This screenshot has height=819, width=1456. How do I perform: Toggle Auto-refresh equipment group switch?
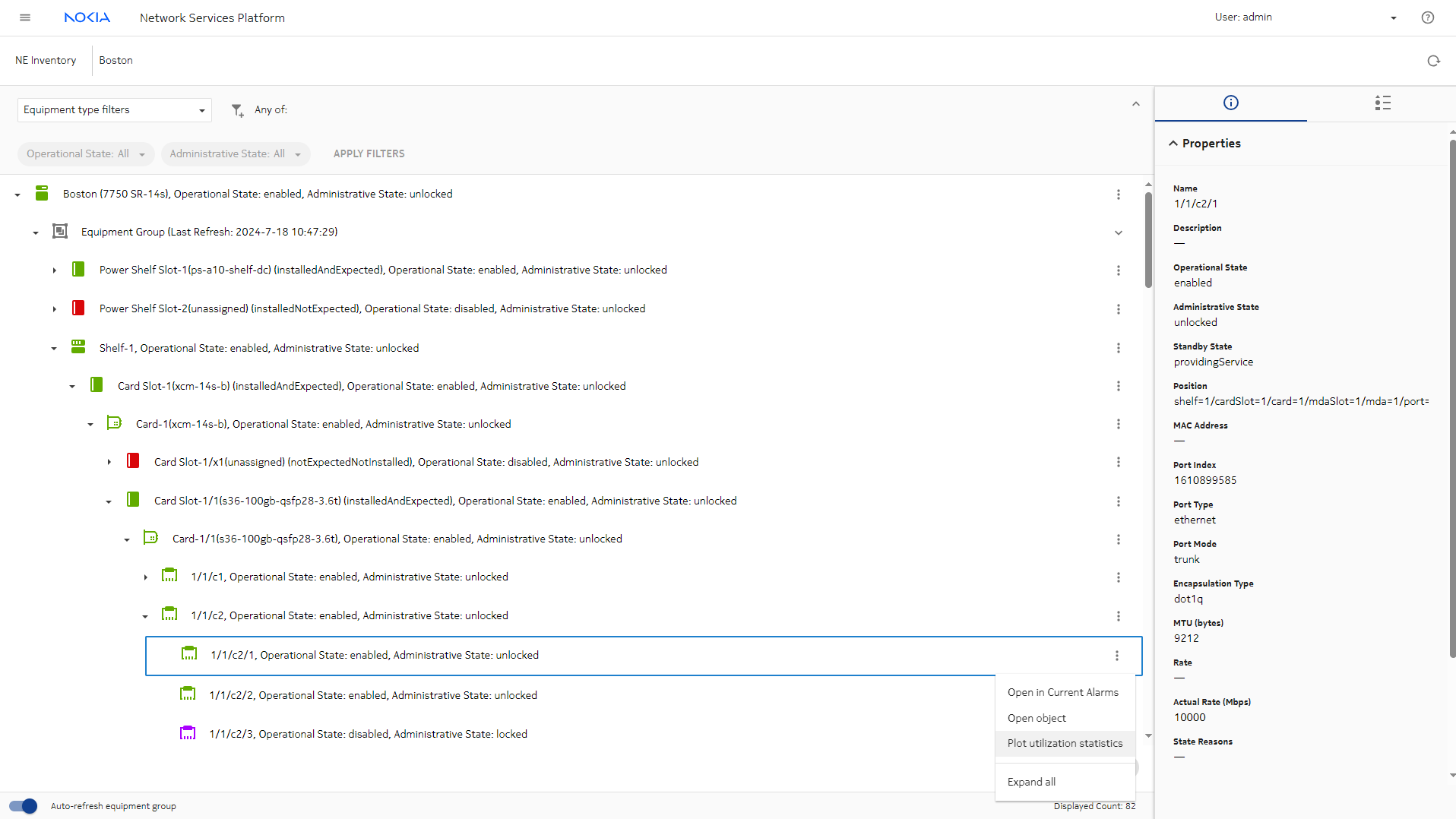[23, 806]
